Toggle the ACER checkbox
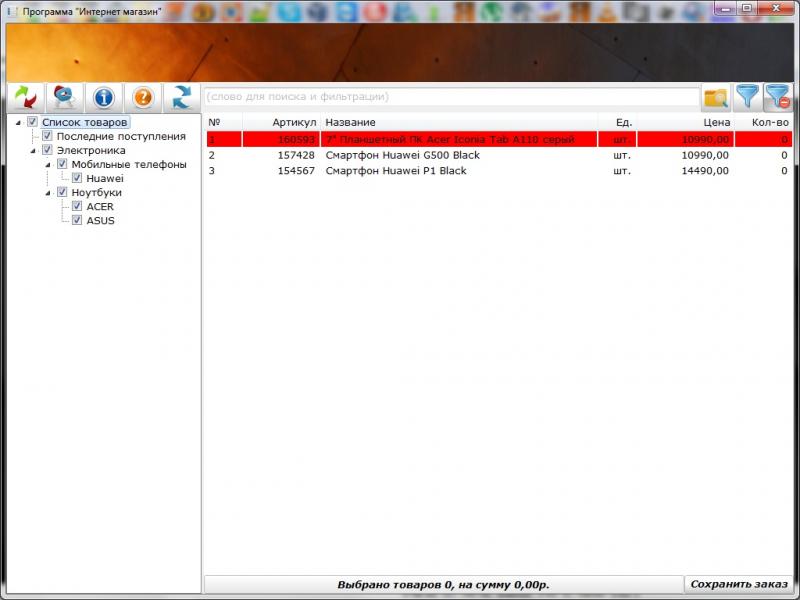The image size is (800, 600). 77,206
